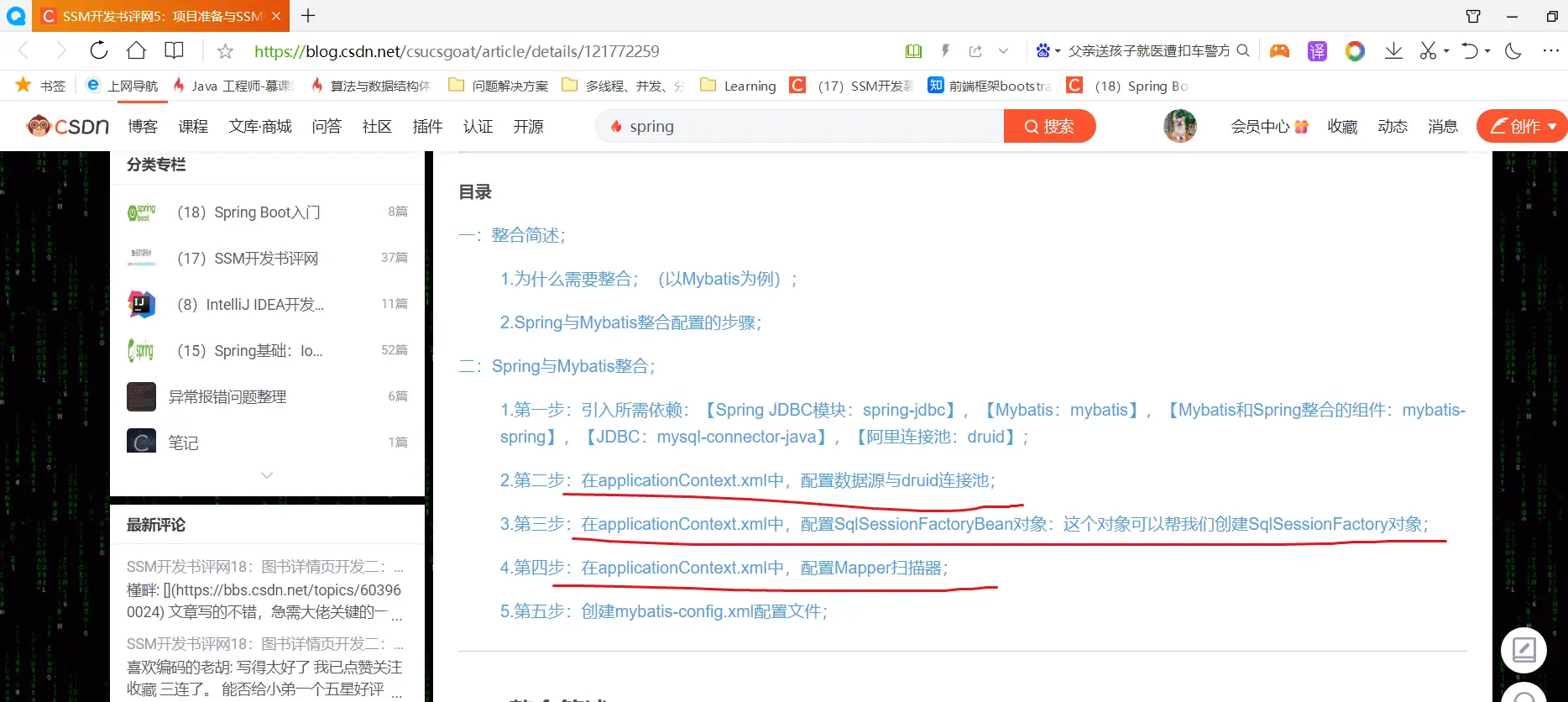Jump to 2.Spring与Mybatis整合配置的步骤
This screenshot has width=1568, height=702.
(x=631, y=322)
